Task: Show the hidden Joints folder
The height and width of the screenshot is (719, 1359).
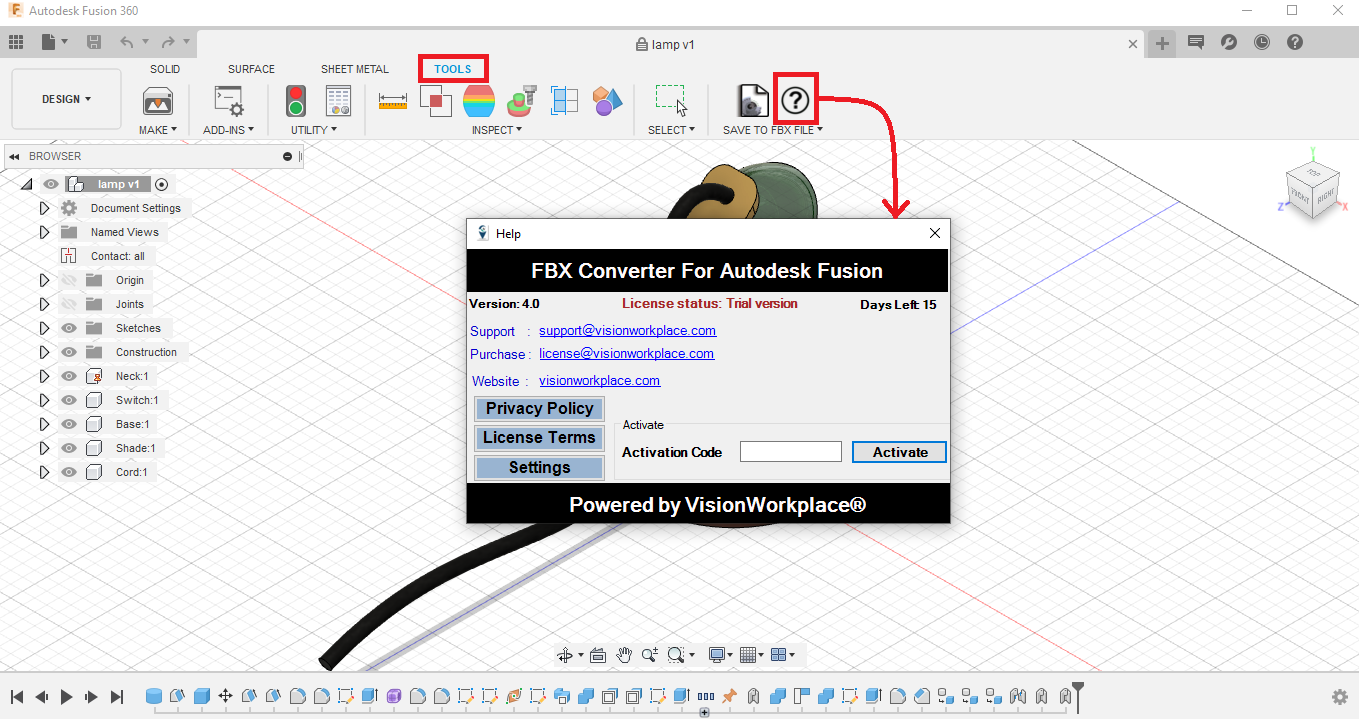Action: (69, 304)
